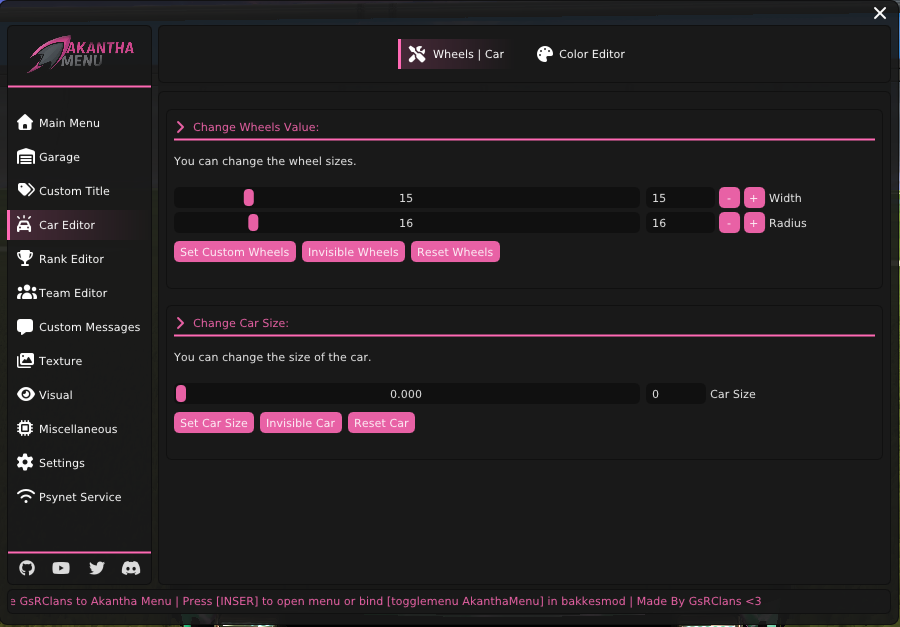Viewport: 900px width, 627px height.
Task: Open the Twitter bird icon
Action: pos(96,568)
